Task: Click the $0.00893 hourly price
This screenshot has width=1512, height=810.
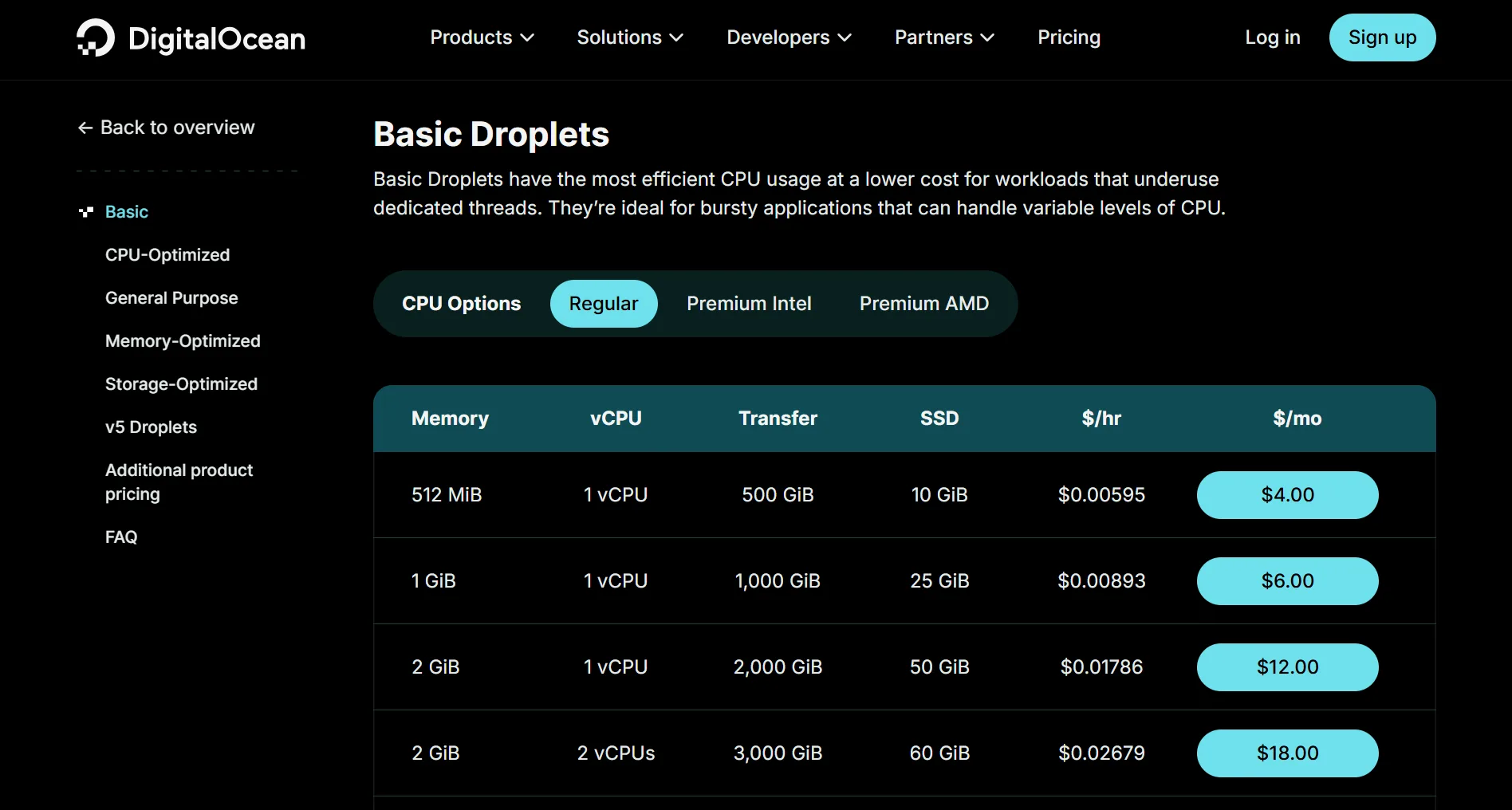Action: (1101, 581)
